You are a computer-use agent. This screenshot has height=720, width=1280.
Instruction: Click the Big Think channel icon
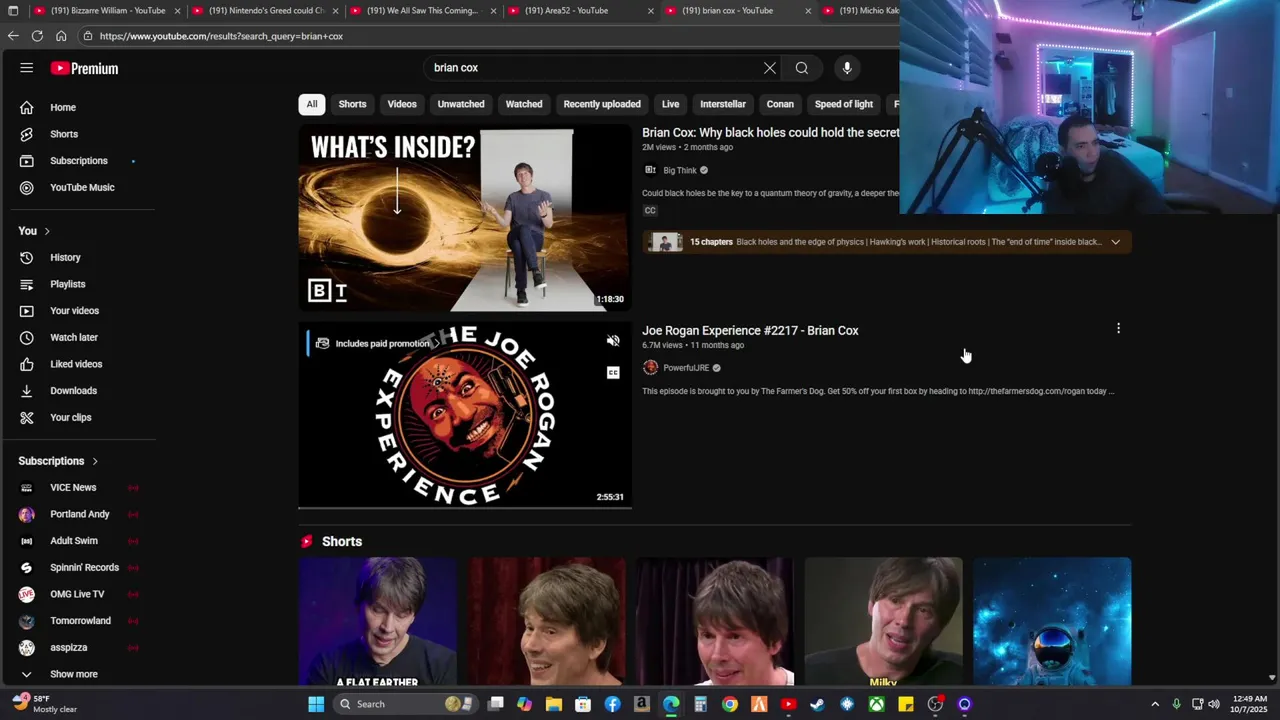(651, 170)
